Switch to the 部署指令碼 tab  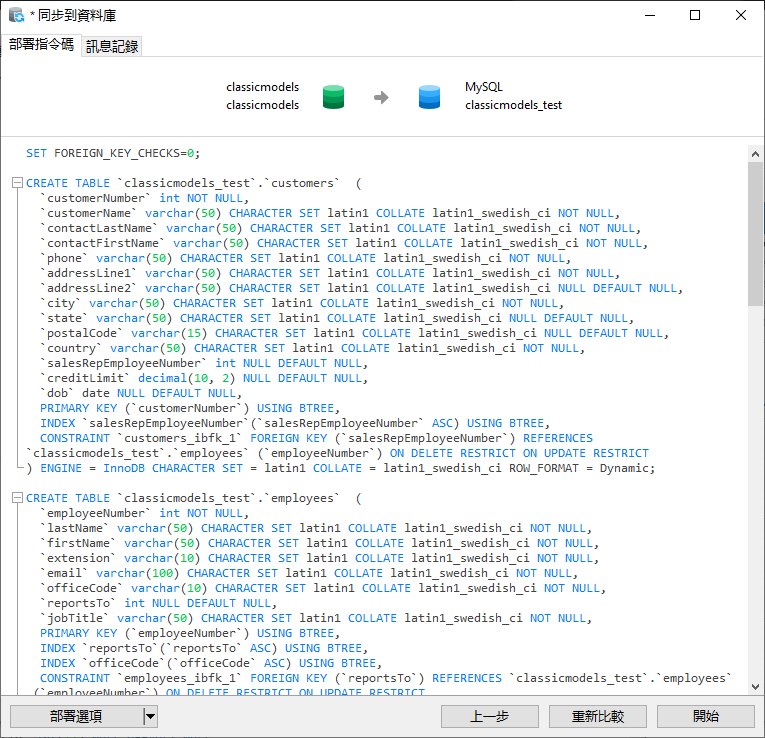point(41,45)
